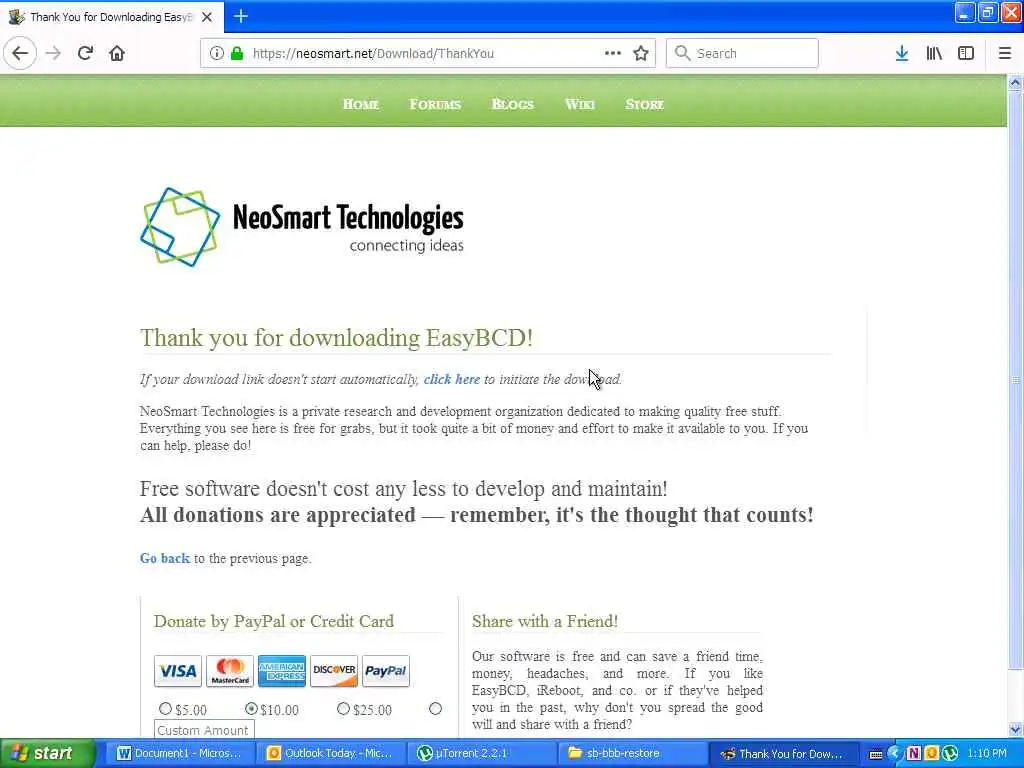
Task: Click the green secure padlock icon
Action: (237, 54)
